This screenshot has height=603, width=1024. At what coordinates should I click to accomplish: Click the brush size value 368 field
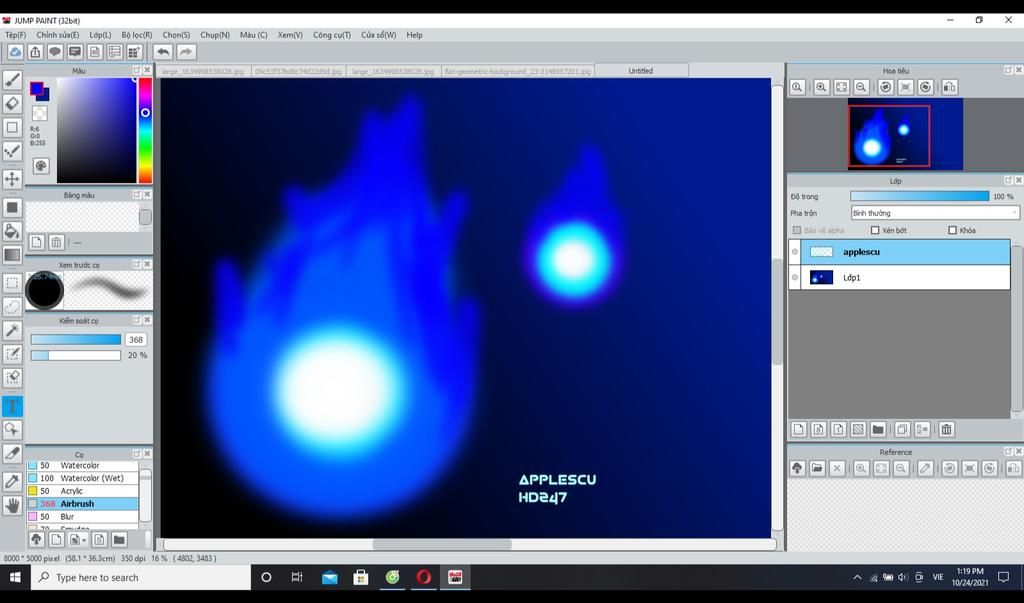point(136,340)
